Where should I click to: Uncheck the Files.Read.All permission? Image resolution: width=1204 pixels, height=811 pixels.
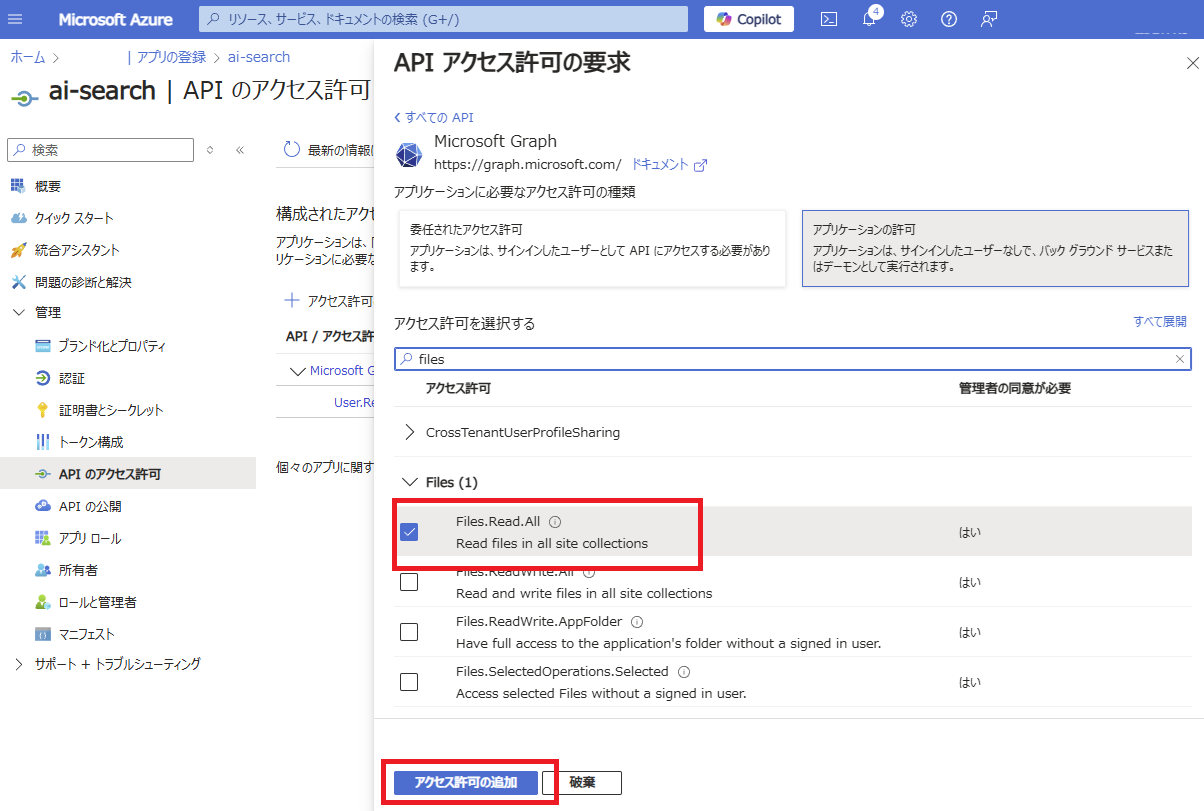tap(409, 531)
